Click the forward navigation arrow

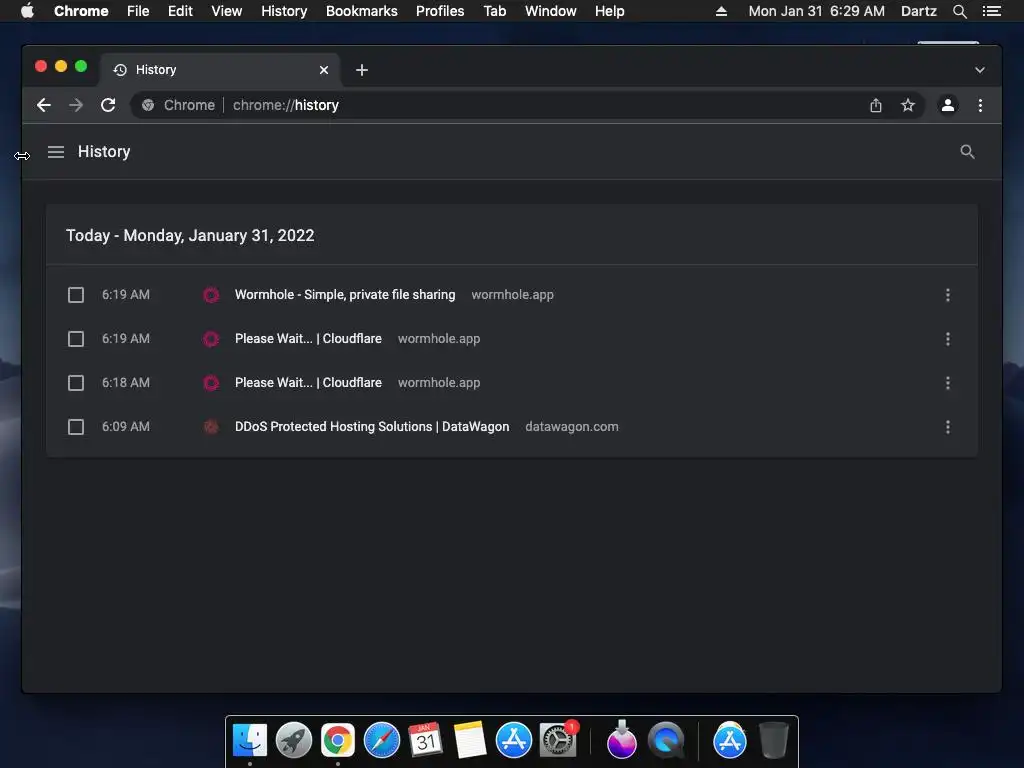click(76, 105)
